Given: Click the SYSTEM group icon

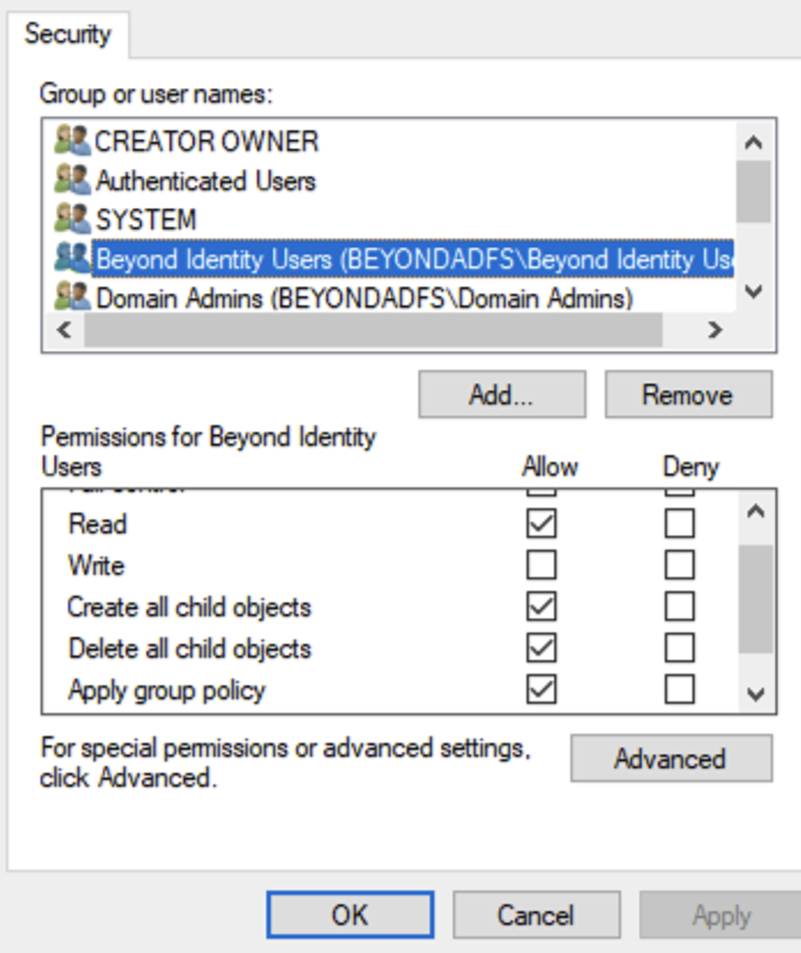Looking at the screenshot, I should pyautogui.click(x=72, y=219).
